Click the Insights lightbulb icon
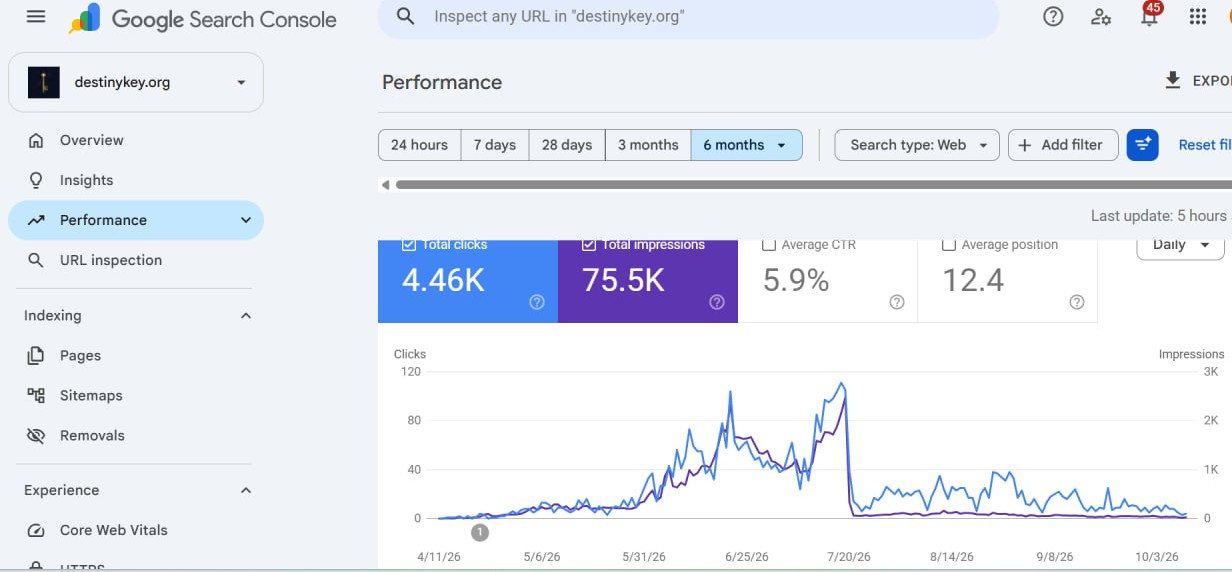 36,180
